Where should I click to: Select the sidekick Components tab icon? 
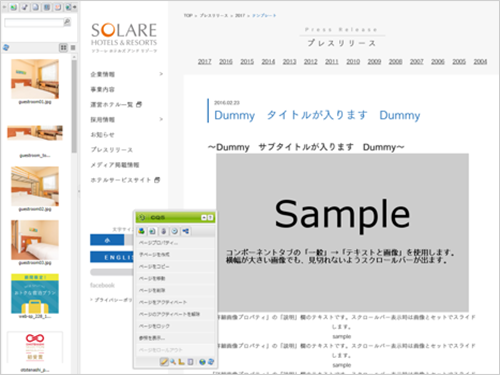pyautogui.click(x=142, y=231)
